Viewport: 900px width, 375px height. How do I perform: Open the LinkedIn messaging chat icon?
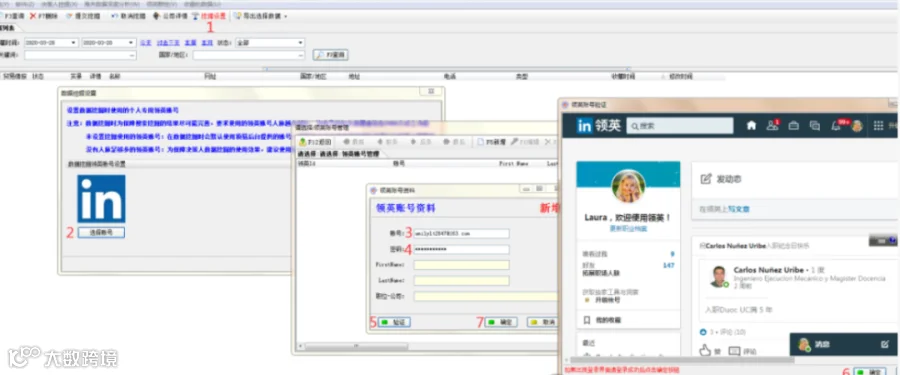point(814,126)
